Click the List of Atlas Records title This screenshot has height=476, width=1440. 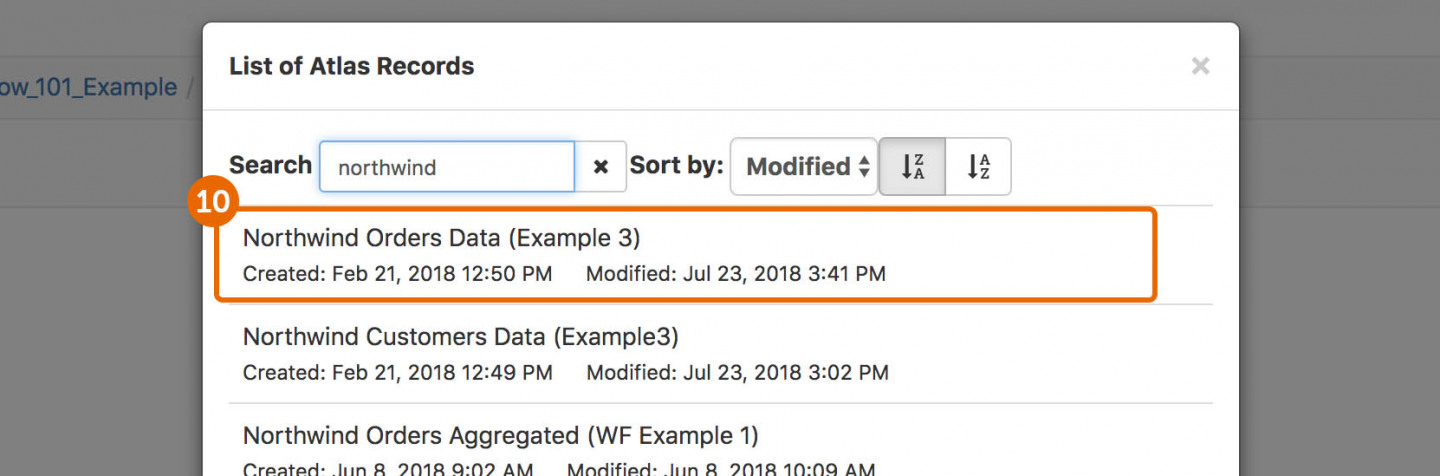pyautogui.click(x=352, y=66)
